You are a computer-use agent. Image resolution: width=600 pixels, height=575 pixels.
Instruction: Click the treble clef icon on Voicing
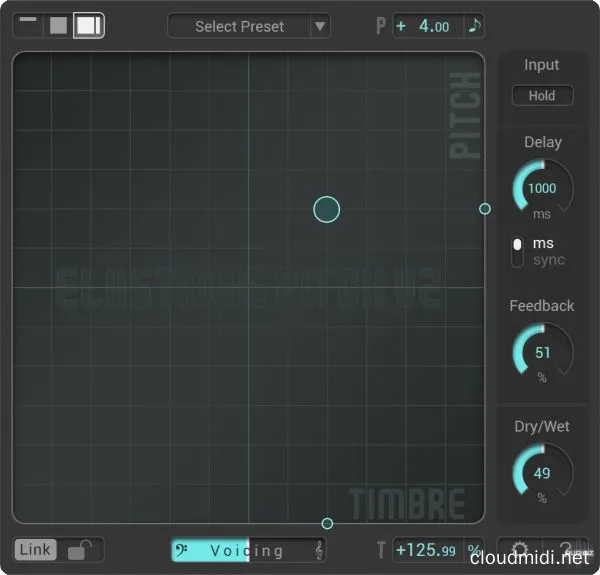click(318, 550)
